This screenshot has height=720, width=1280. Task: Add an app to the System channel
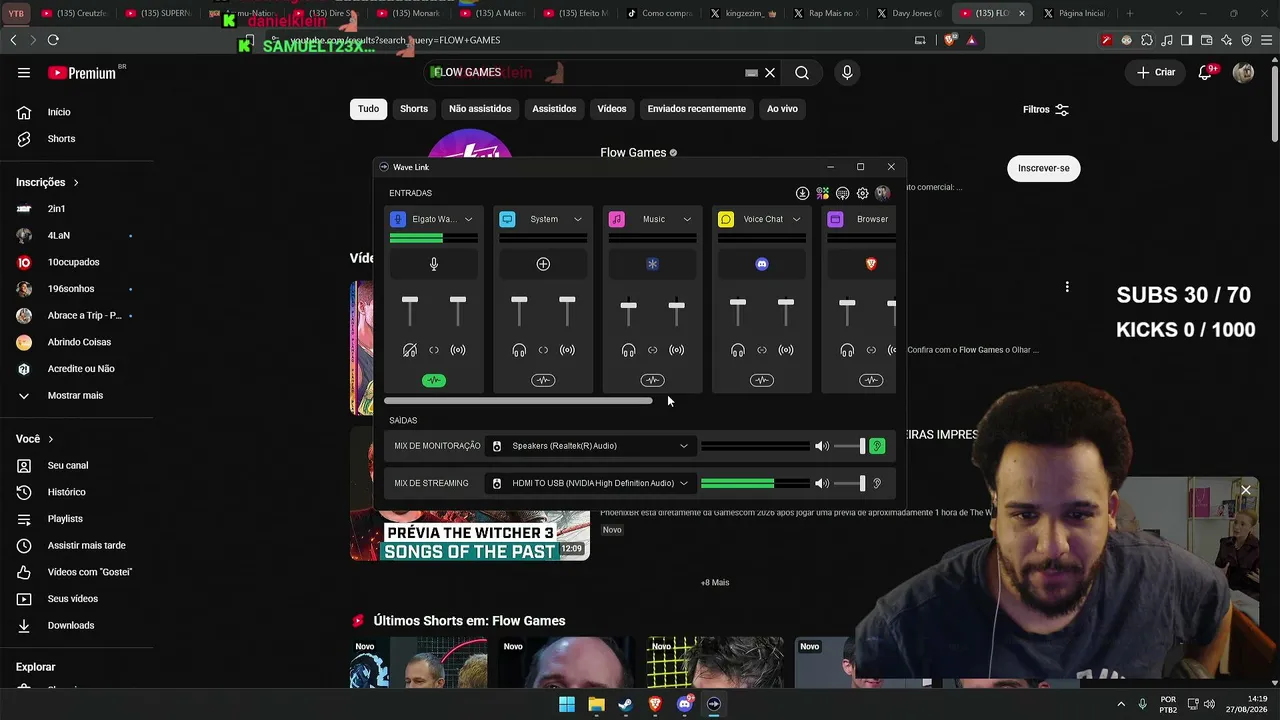[x=543, y=264]
